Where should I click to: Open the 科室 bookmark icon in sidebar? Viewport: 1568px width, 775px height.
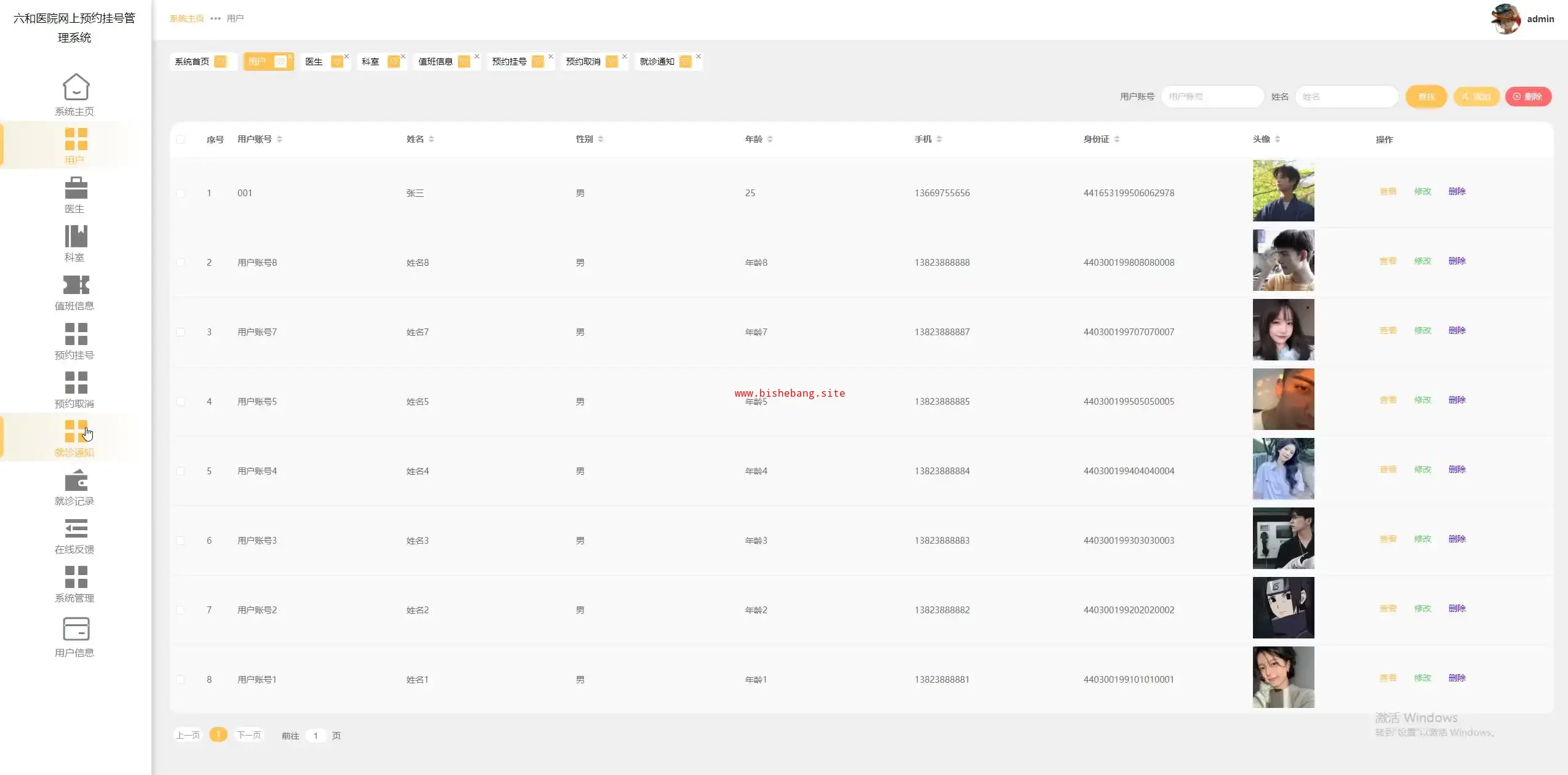point(76,236)
